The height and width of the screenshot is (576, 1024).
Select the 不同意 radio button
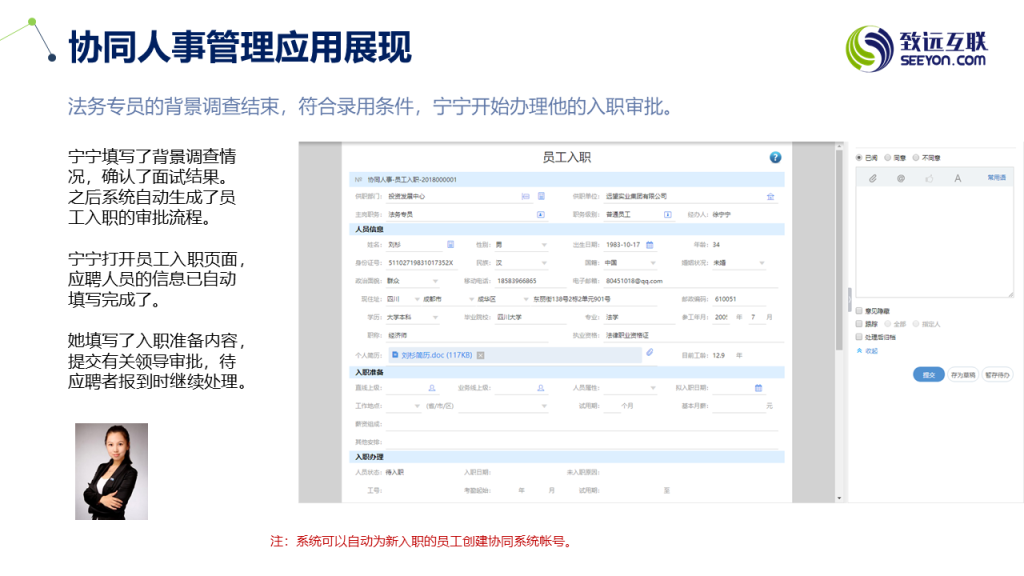click(916, 158)
